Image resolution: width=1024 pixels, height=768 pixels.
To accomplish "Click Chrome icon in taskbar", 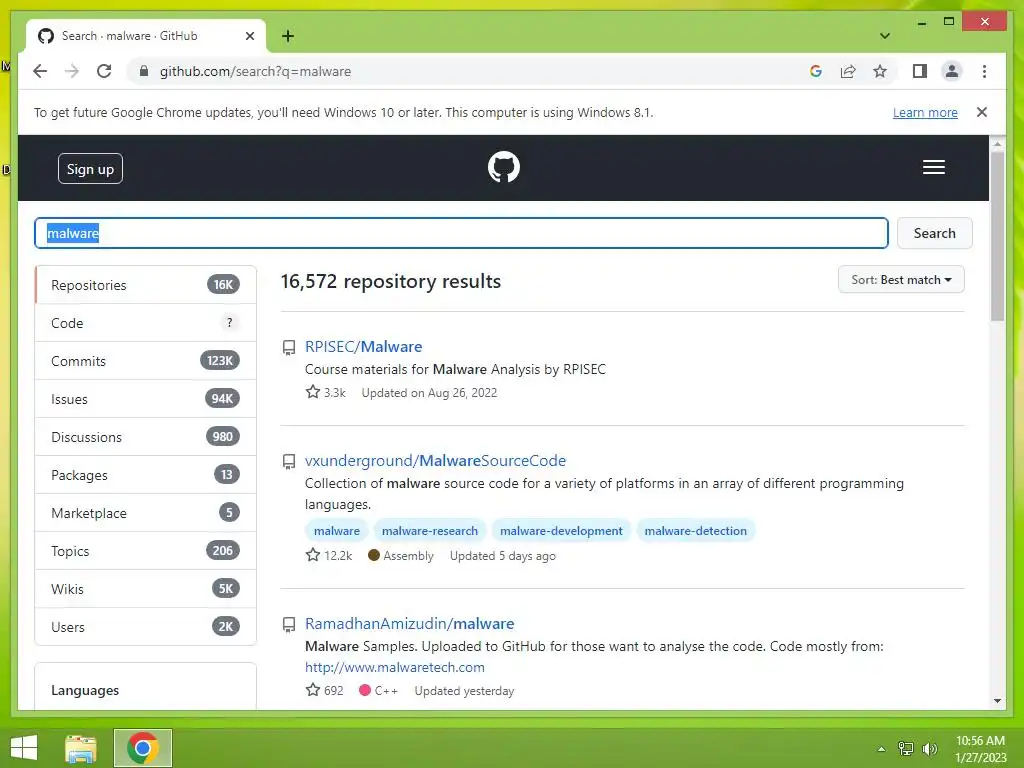I will 143,748.
